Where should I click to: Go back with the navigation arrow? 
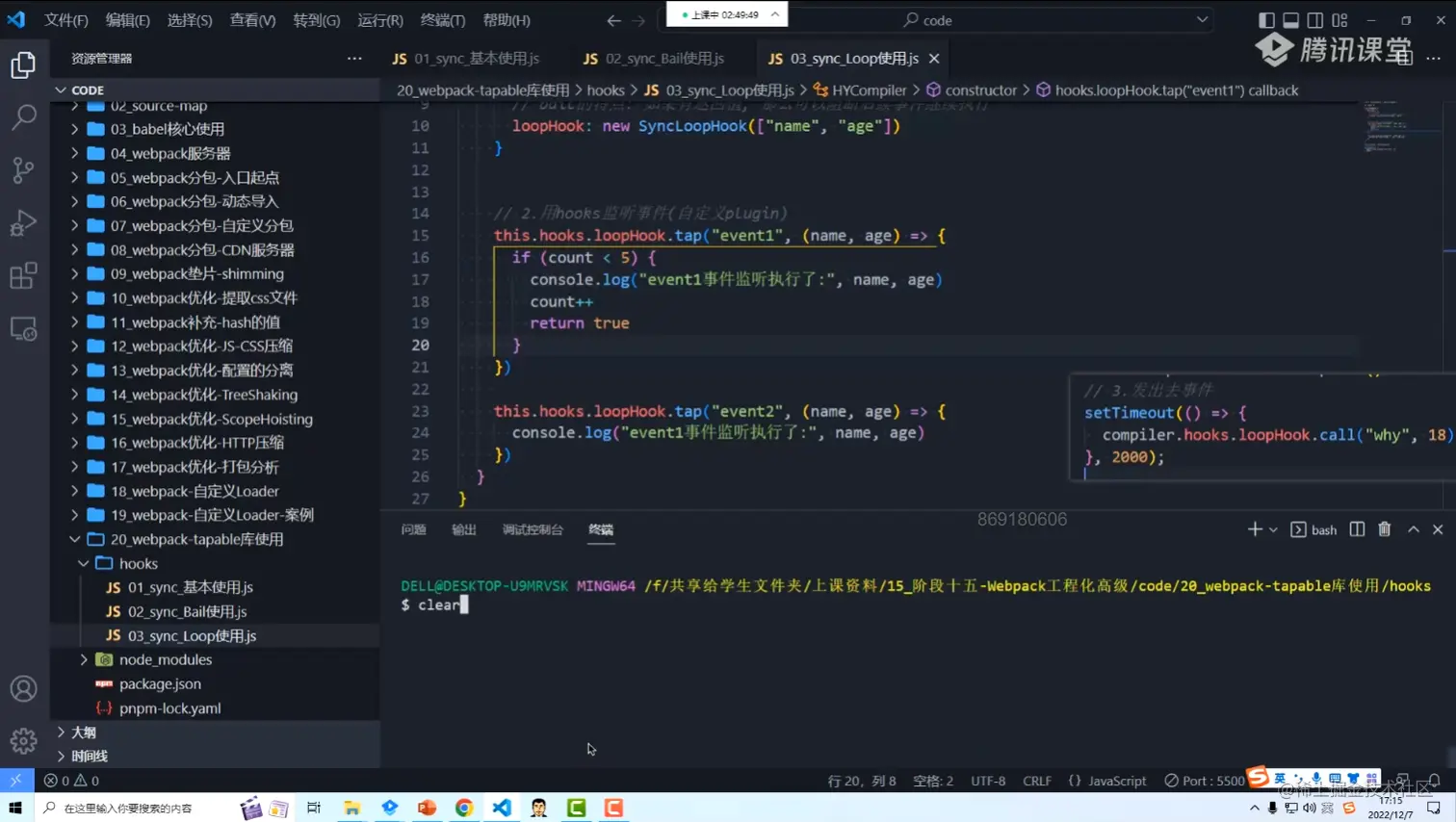pos(613,20)
